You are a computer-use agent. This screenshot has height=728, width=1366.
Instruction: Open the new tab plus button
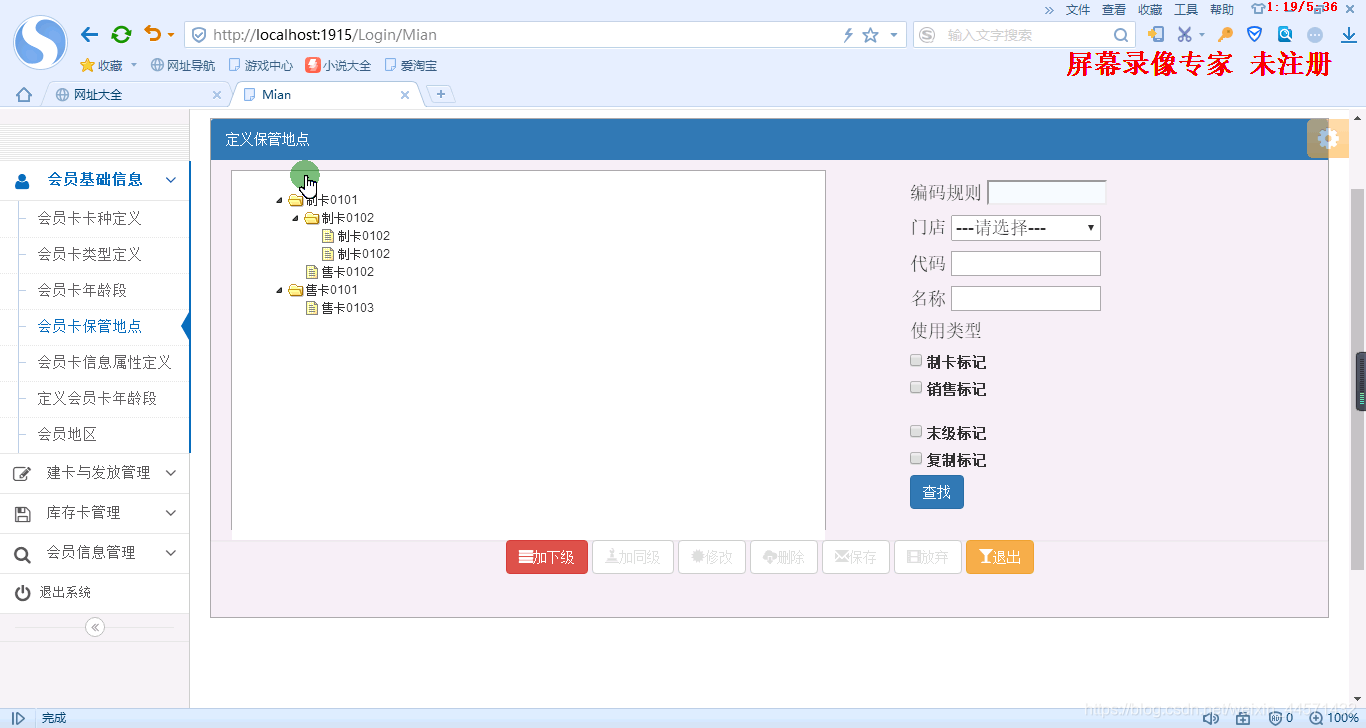441,94
